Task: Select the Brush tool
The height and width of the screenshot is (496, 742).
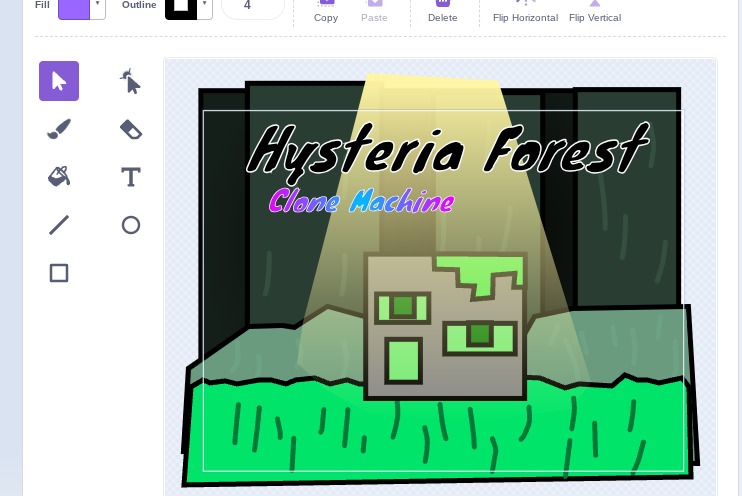Action: tap(59, 129)
